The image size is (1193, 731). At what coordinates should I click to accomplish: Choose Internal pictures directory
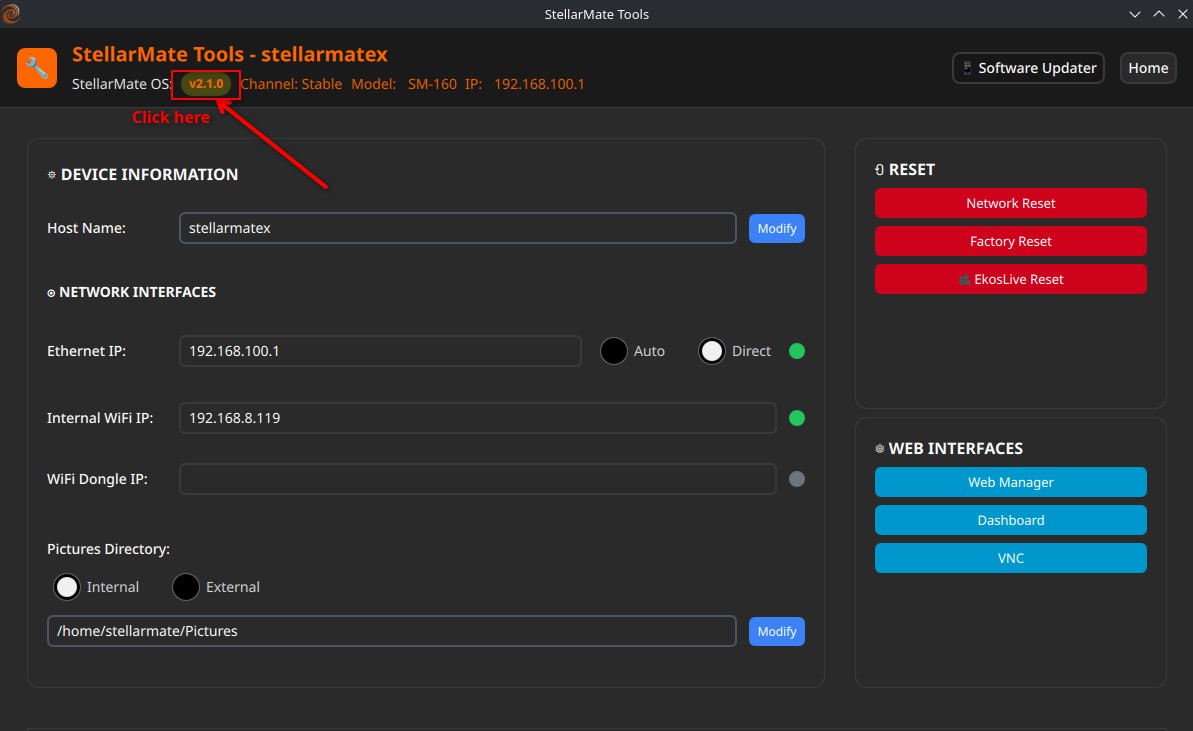tap(67, 586)
